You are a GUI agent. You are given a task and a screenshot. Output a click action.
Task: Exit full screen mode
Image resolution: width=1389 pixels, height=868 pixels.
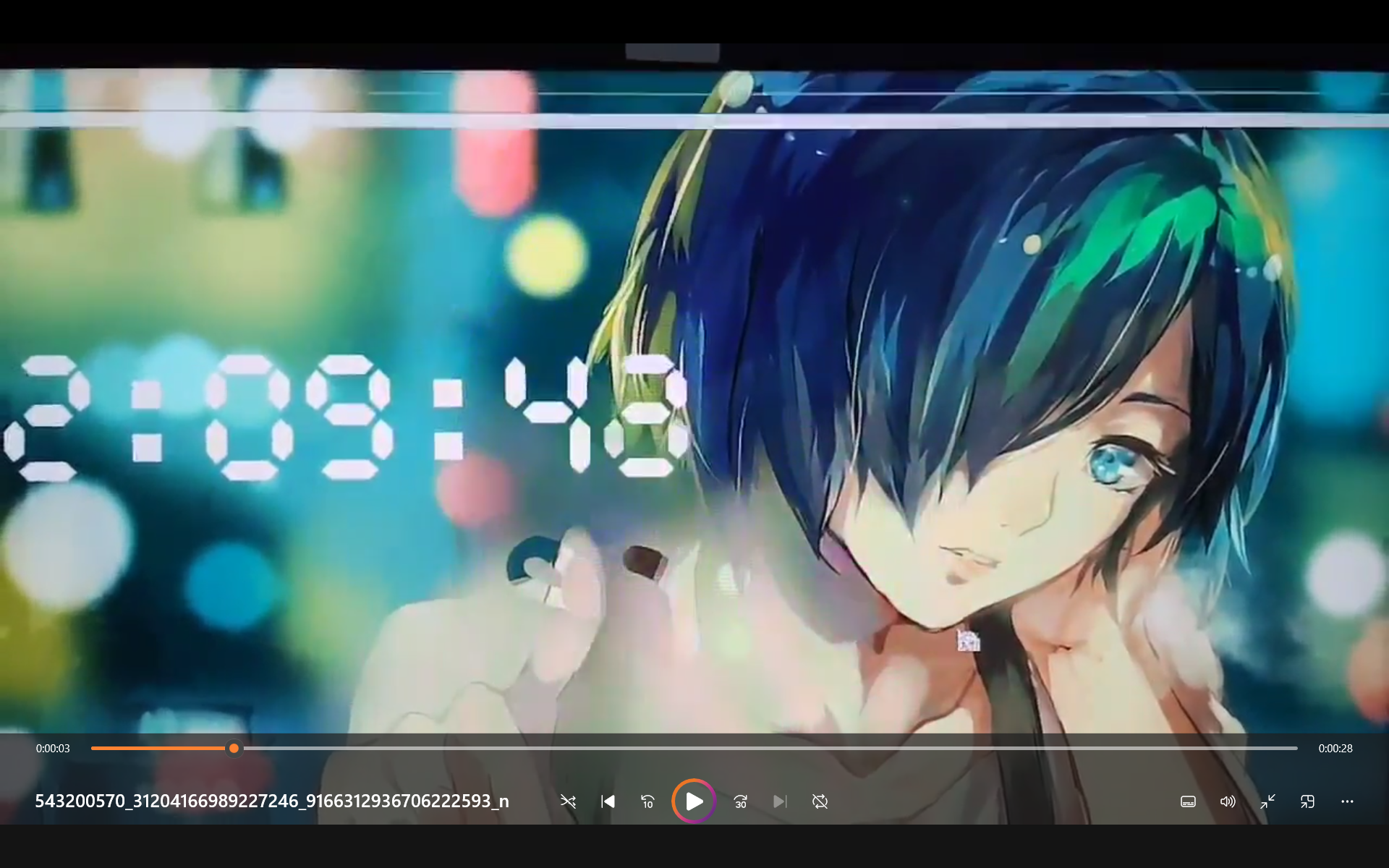tap(1267, 801)
